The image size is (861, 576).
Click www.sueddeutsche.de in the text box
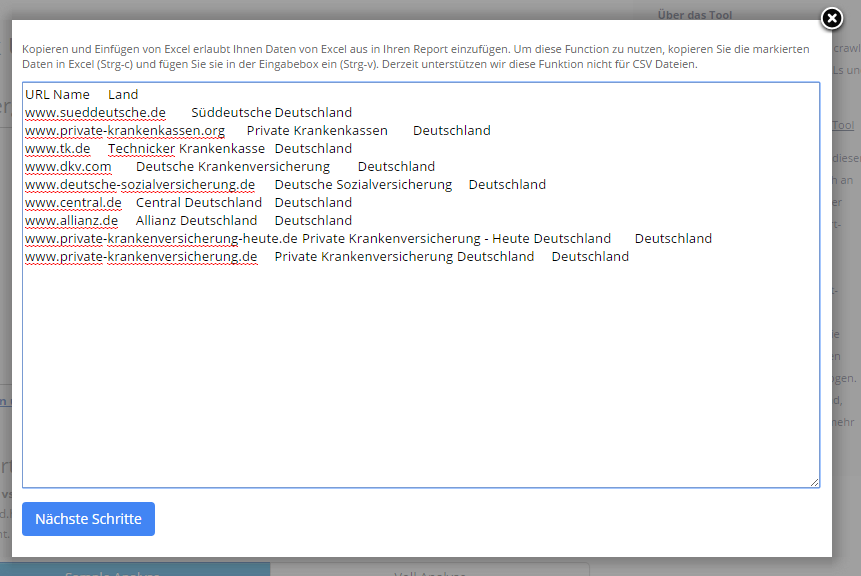[x=95, y=113]
